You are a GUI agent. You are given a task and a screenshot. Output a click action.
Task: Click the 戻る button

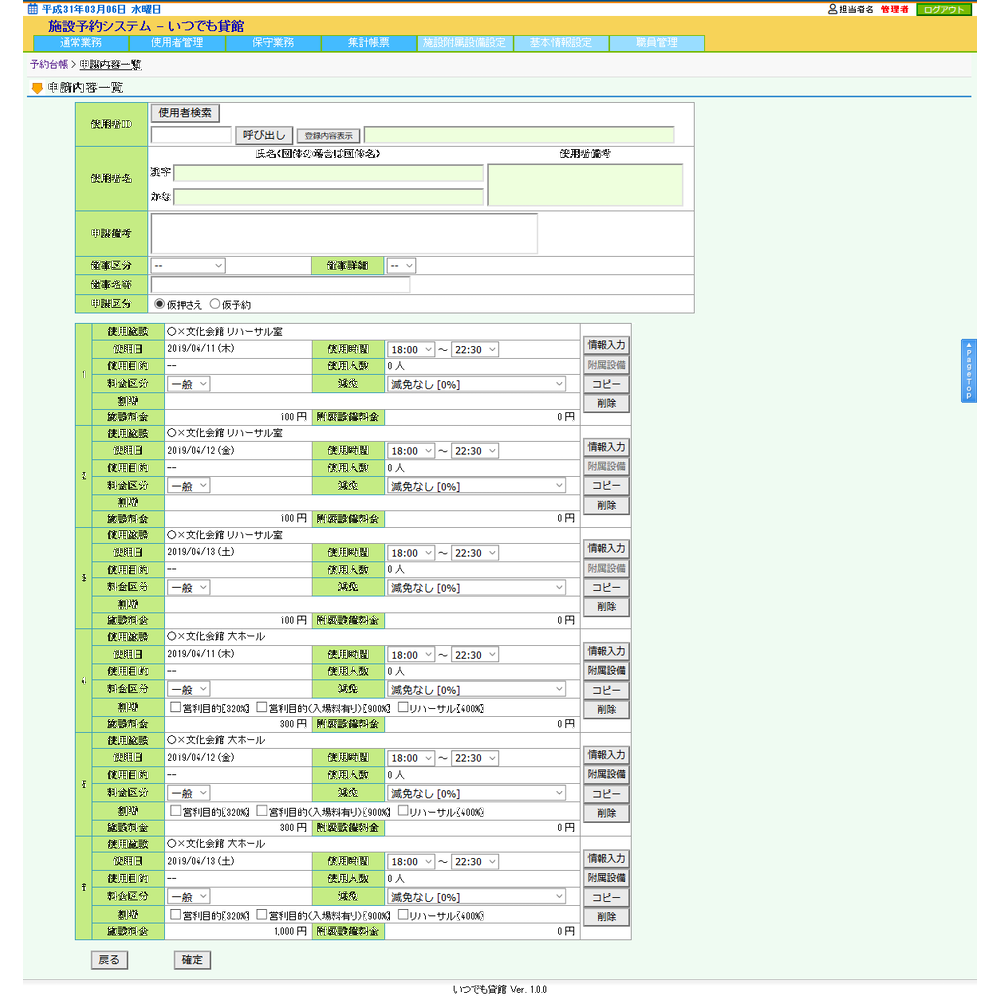(x=109, y=960)
